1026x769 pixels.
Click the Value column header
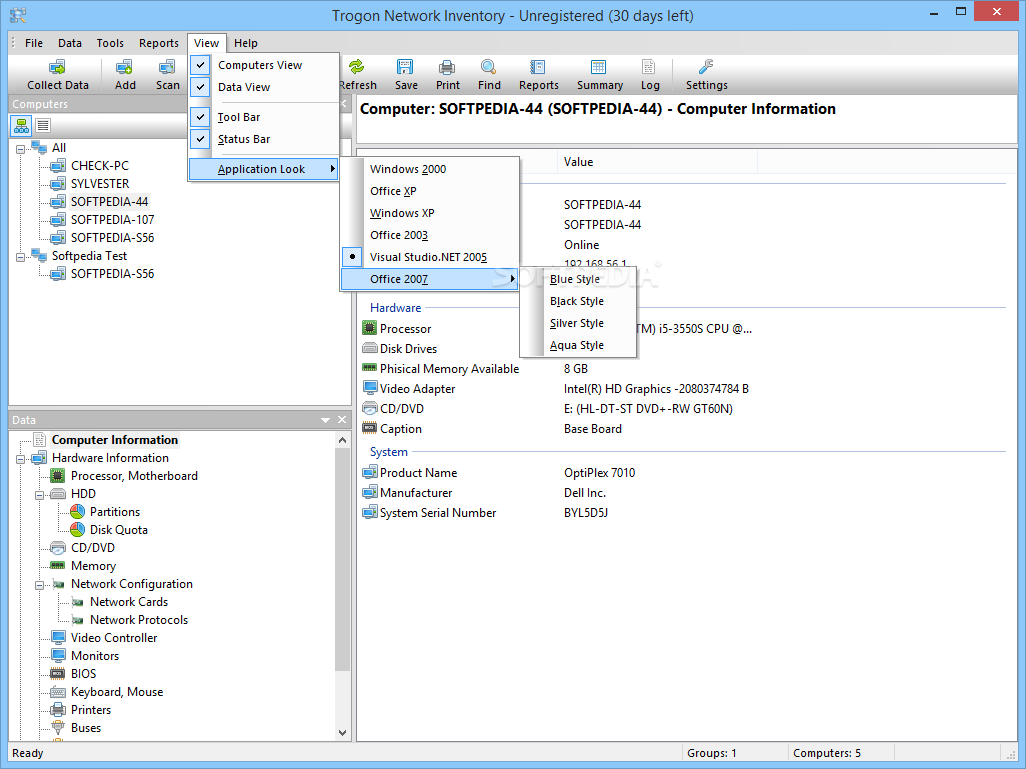[658, 162]
